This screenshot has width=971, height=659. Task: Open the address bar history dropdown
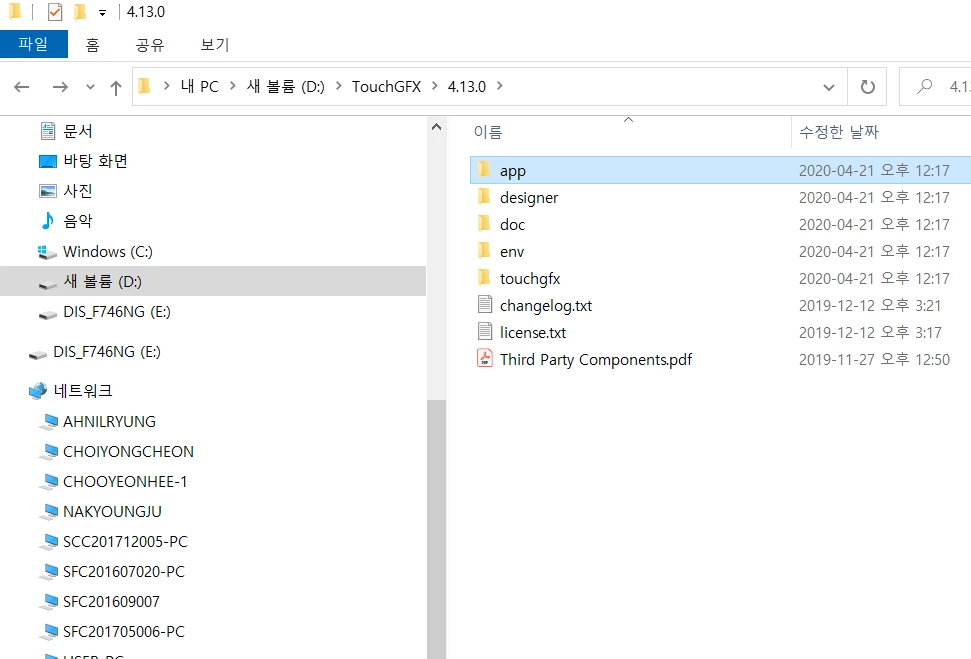point(829,87)
